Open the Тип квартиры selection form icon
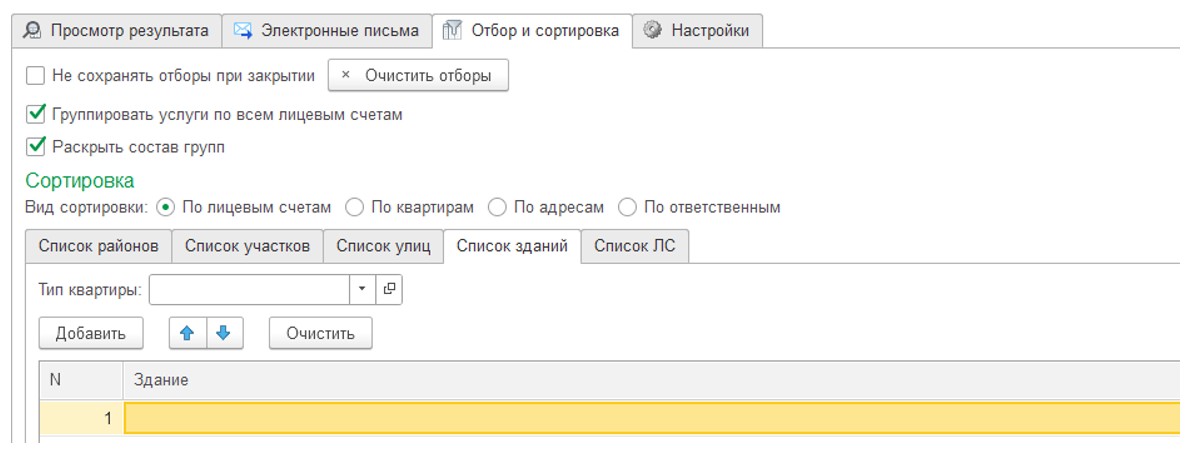This screenshot has height=451, width=1198. [389, 290]
